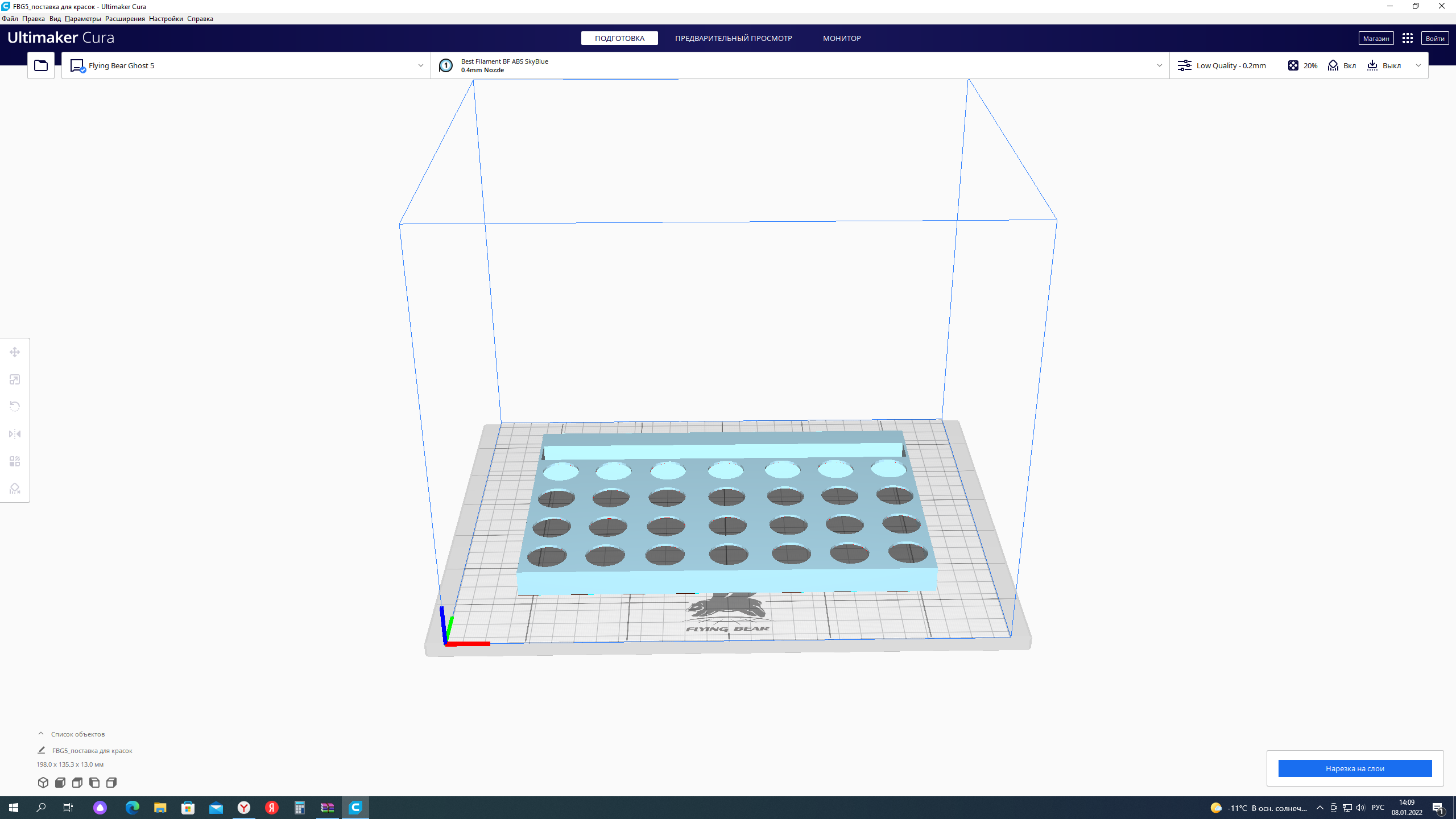This screenshot has width=1456, height=819.
Task: Select the Move tool in left toolbar
Action: 15,352
